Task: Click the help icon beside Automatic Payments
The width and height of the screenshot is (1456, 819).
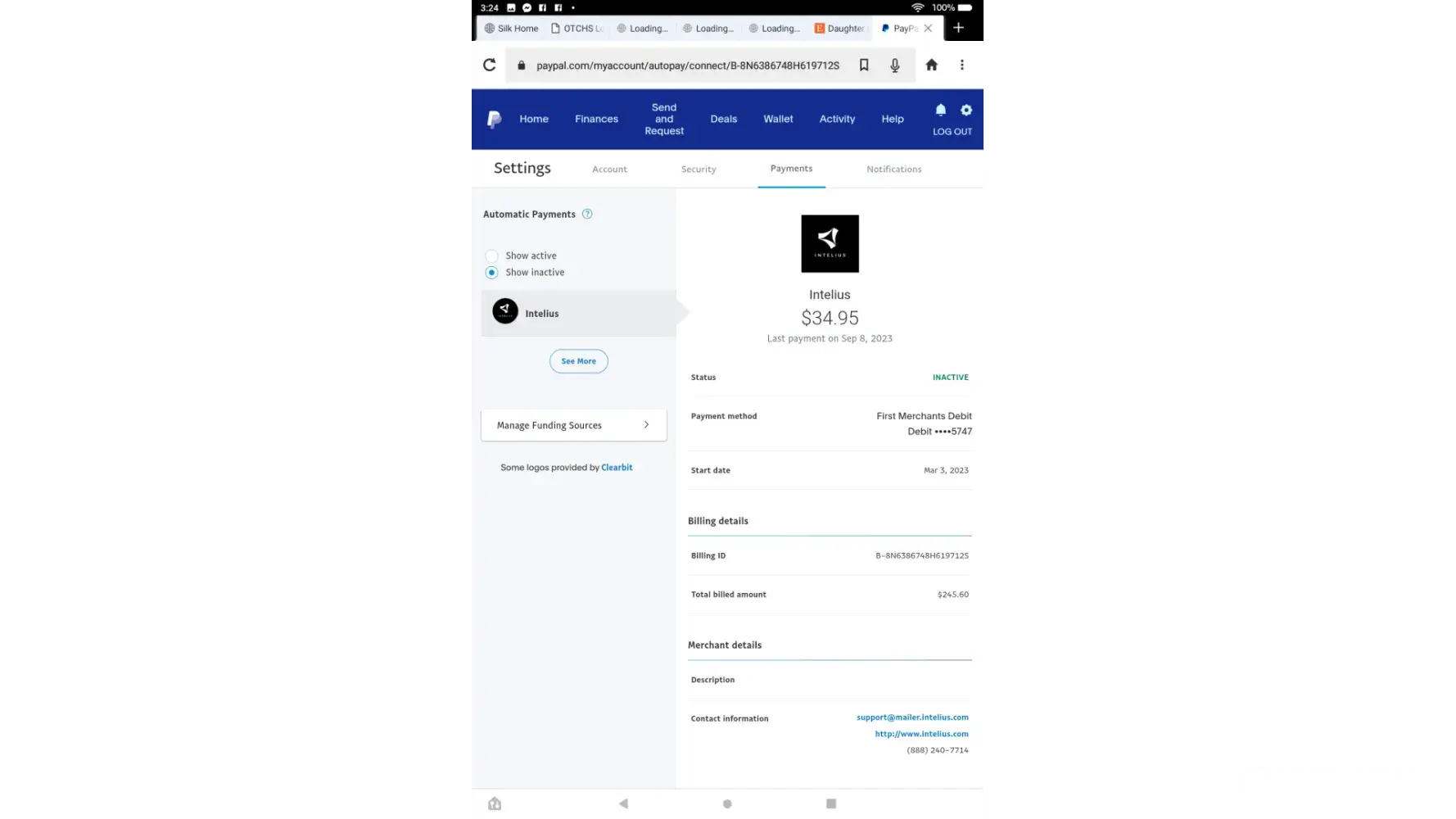Action: tap(587, 214)
